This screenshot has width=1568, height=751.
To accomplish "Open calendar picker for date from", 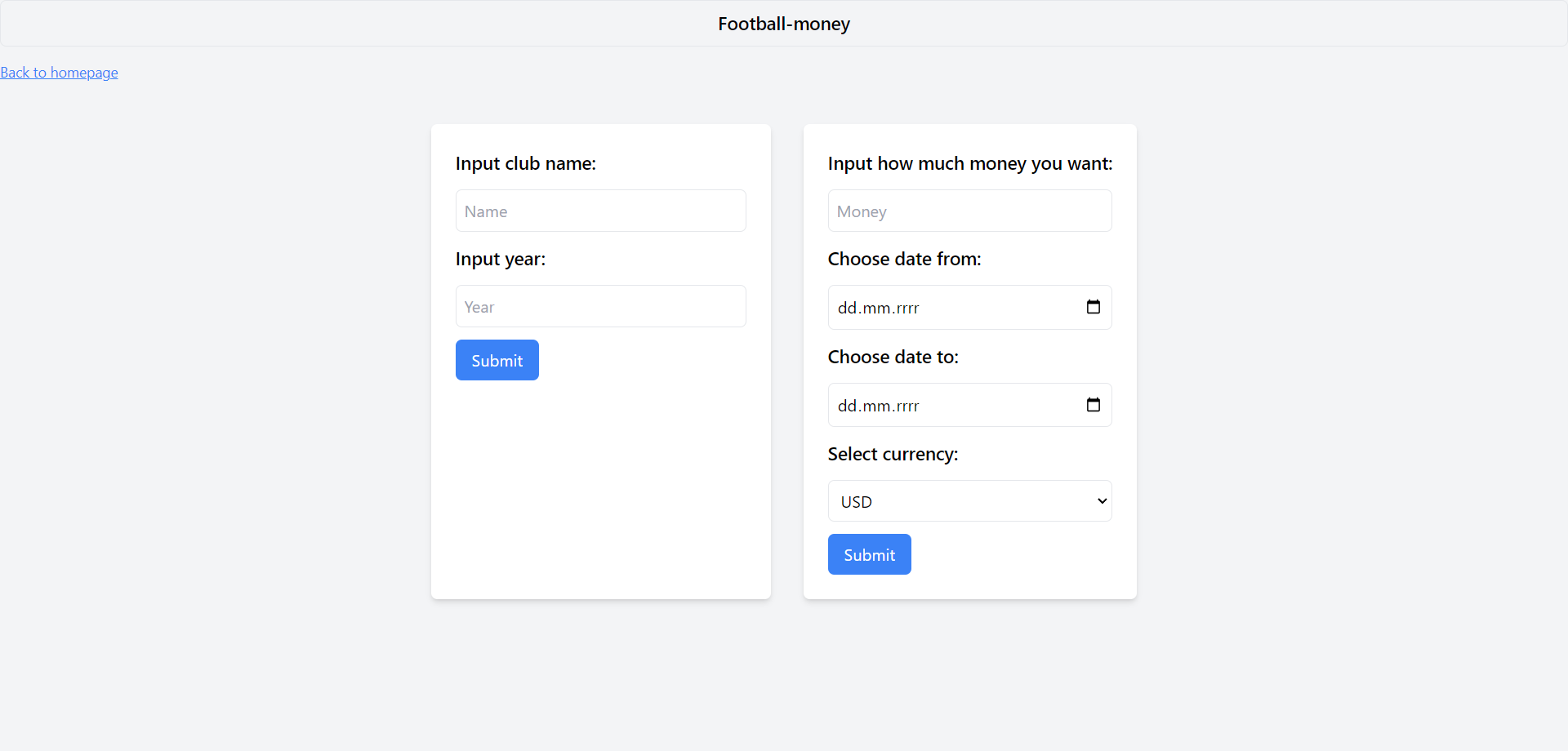I will point(1094,307).
